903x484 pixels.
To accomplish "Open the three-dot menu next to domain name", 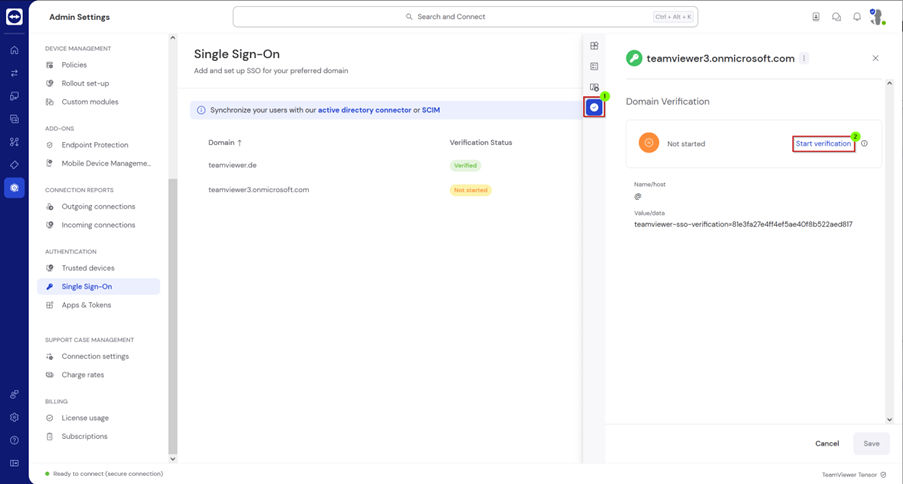I will point(804,58).
